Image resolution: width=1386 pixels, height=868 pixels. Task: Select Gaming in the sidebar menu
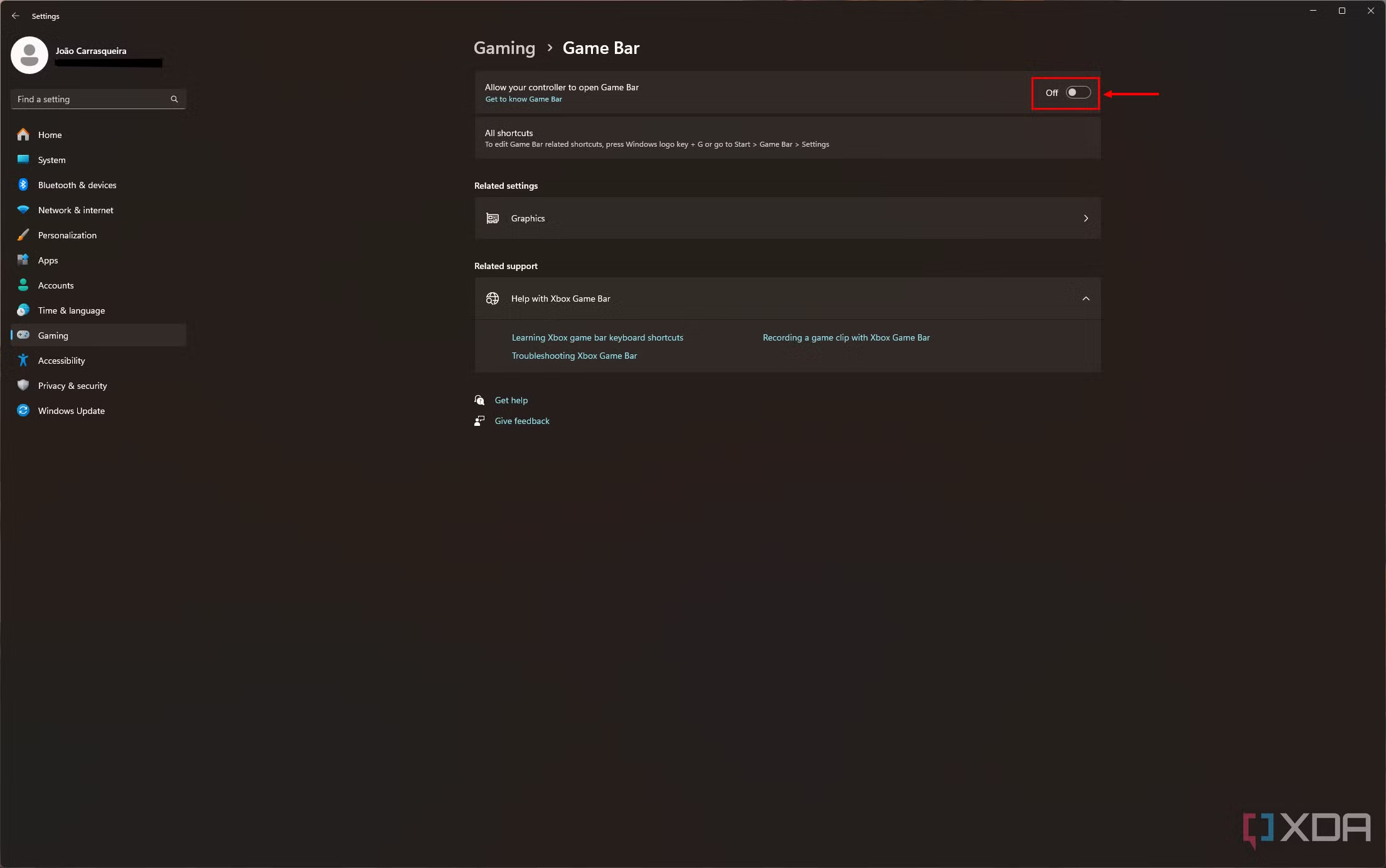99,335
